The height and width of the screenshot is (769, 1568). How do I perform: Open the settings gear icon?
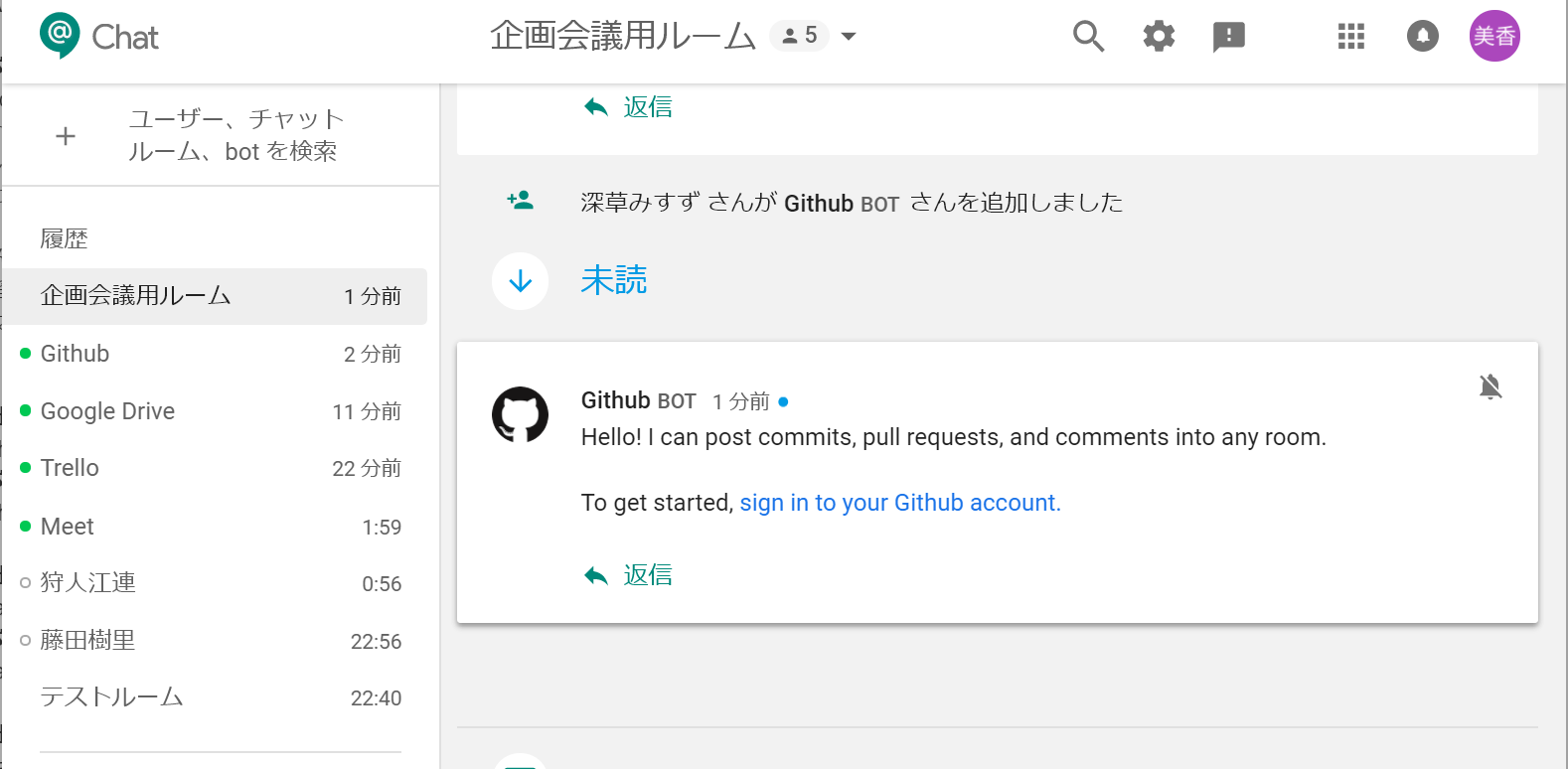(1159, 37)
